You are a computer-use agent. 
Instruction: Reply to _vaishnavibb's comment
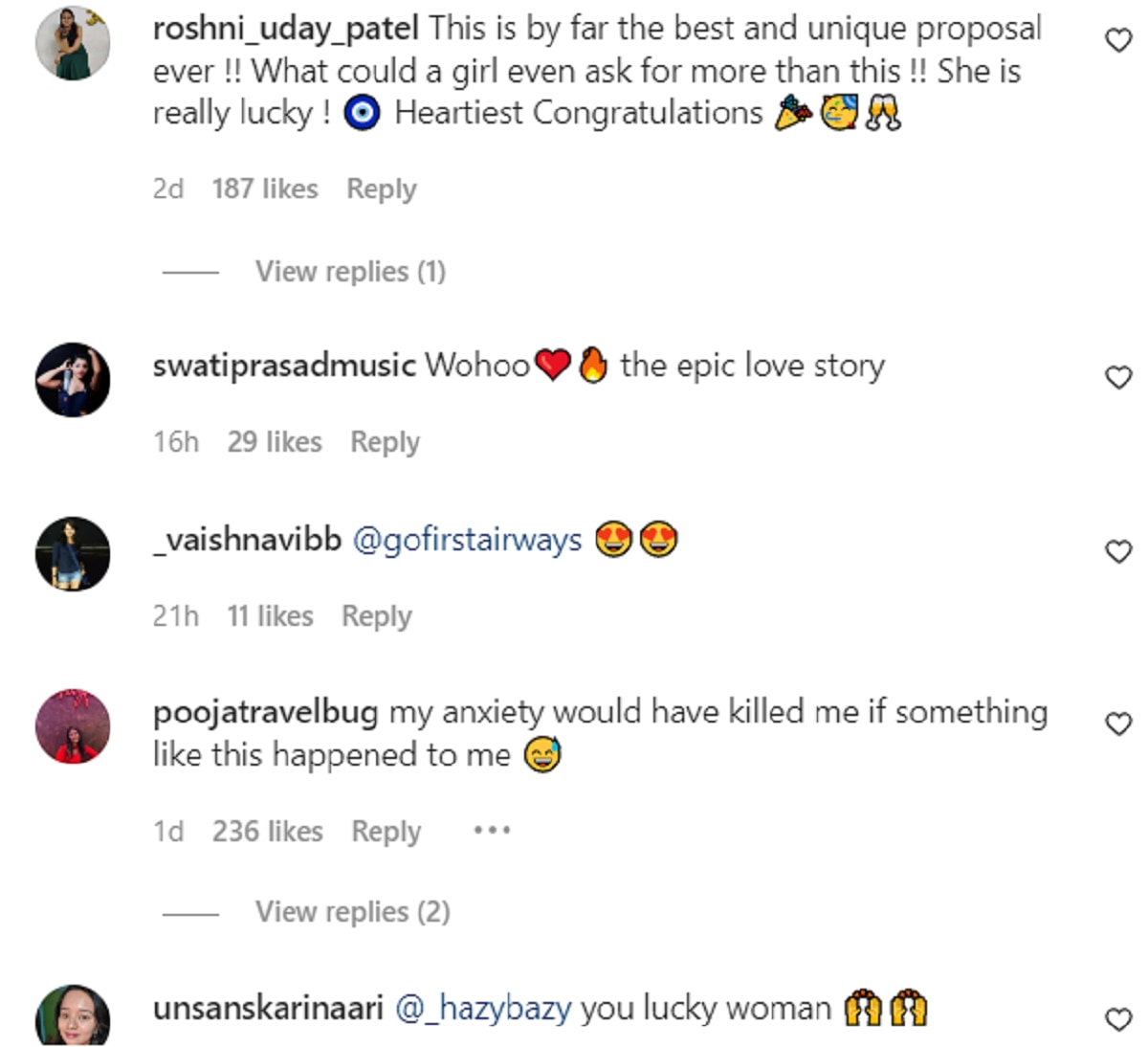376,616
